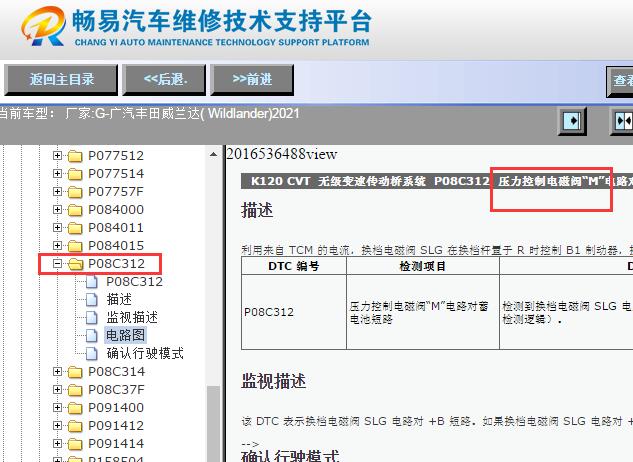Expand the P077514 tree node

[x=57, y=174]
